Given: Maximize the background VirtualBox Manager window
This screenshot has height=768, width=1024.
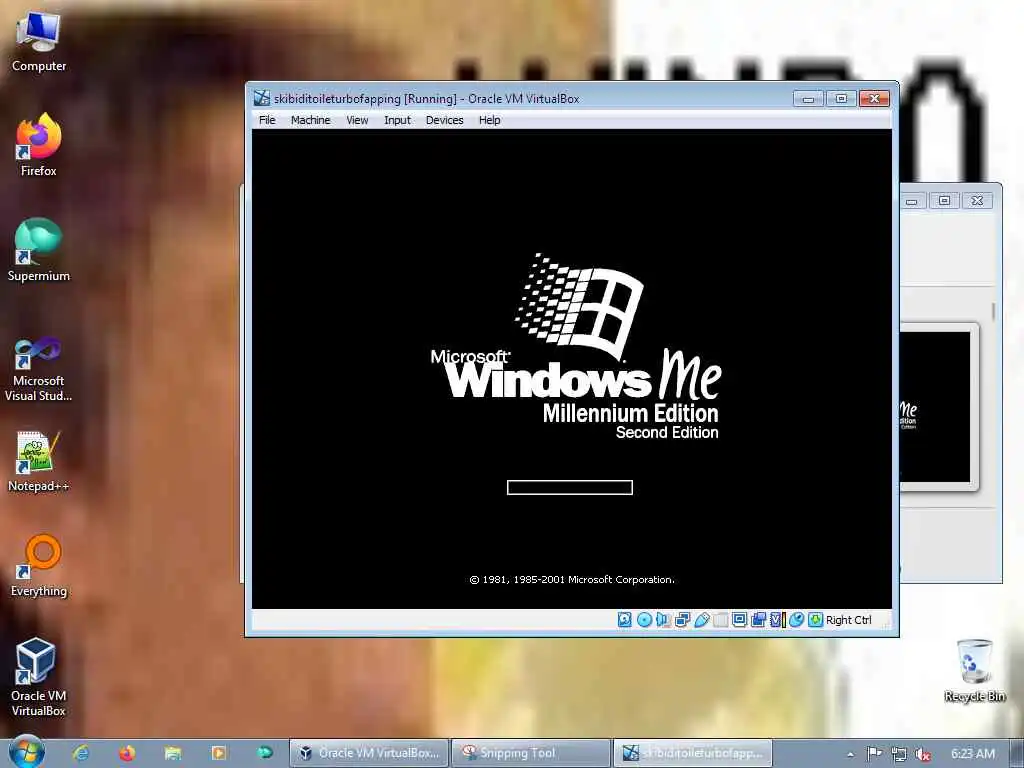Looking at the screenshot, I should [944, 200].
